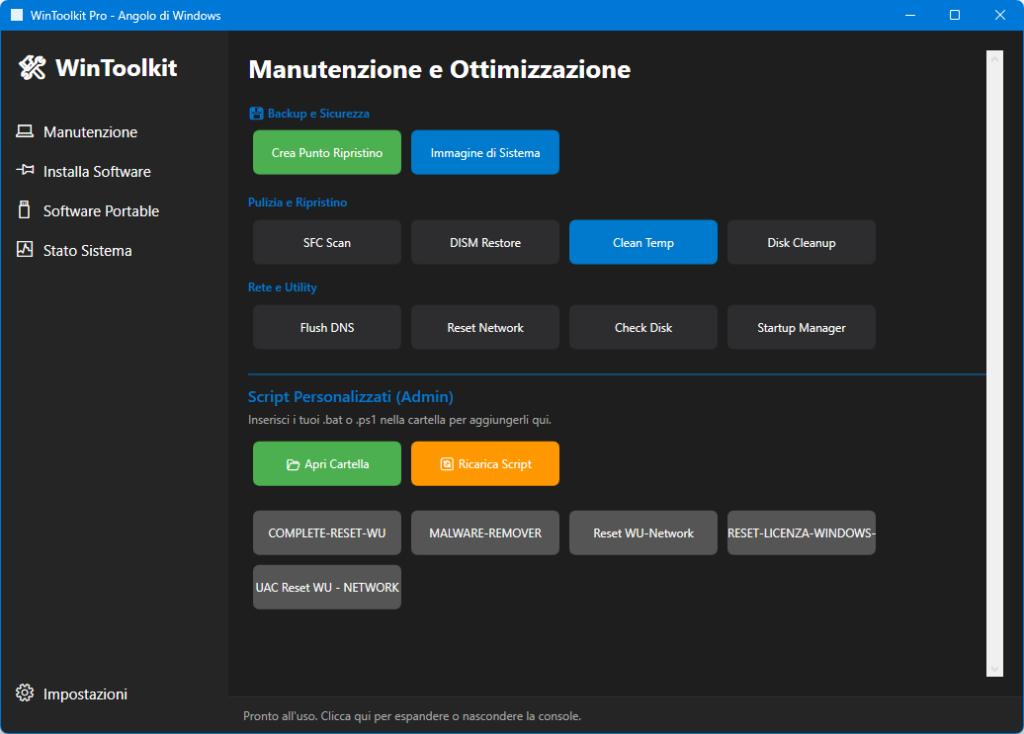This screenshot has height=734, width=1024.
Task: Click the Pulizia e Ripristino label
Action: [297, 202]
